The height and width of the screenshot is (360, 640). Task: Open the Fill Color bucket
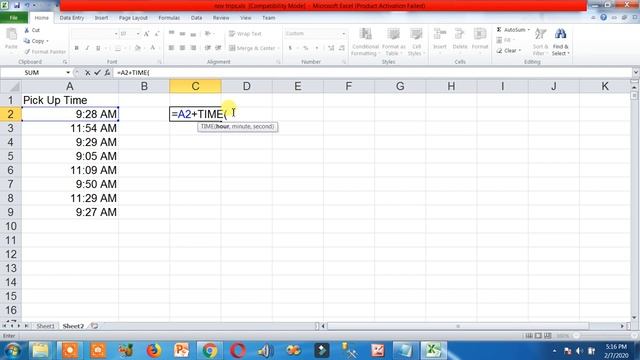[x=138, y=48]
